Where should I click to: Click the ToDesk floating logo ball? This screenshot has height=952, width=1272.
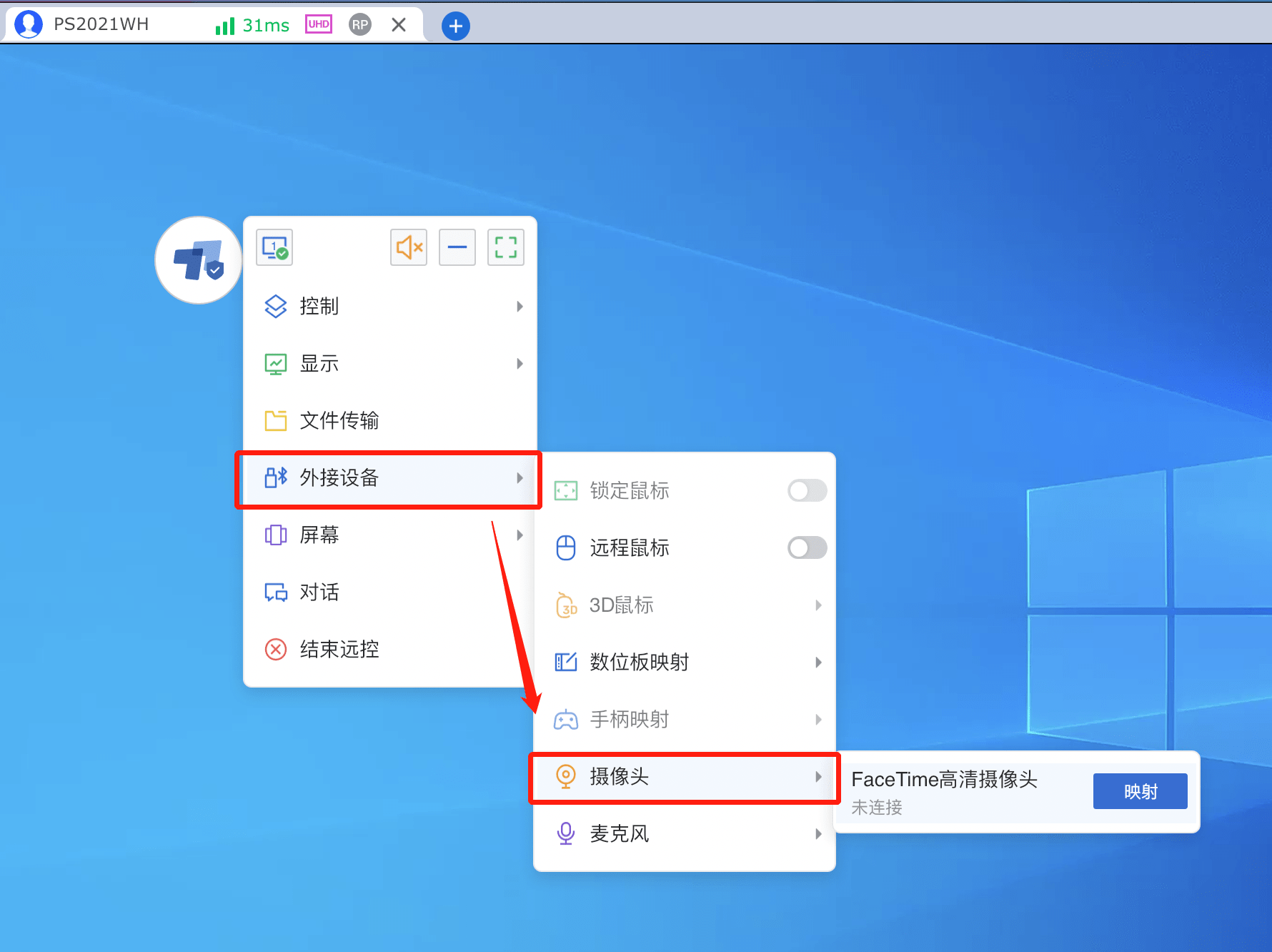(199, 260)
